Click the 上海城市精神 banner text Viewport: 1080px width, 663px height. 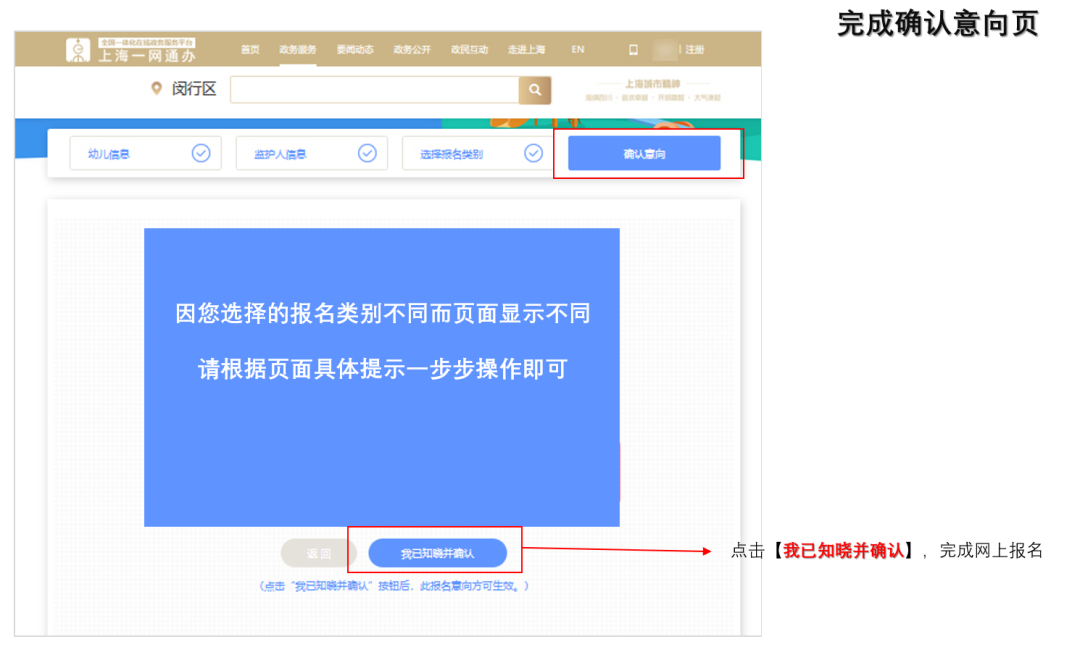click(x=652, y=84)
